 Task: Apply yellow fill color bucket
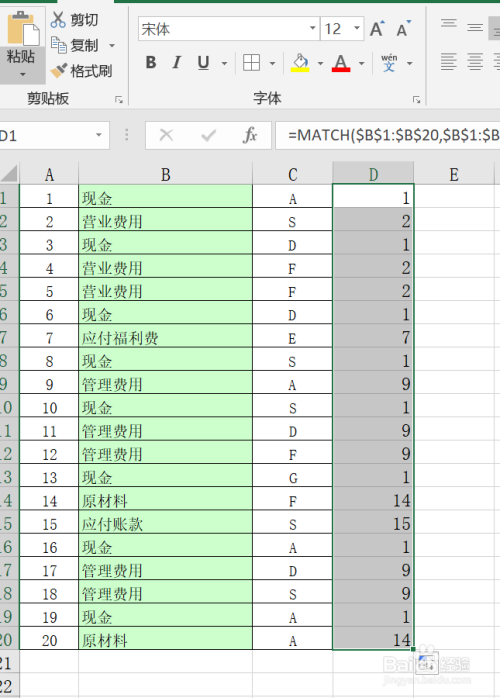click(300, 63)
